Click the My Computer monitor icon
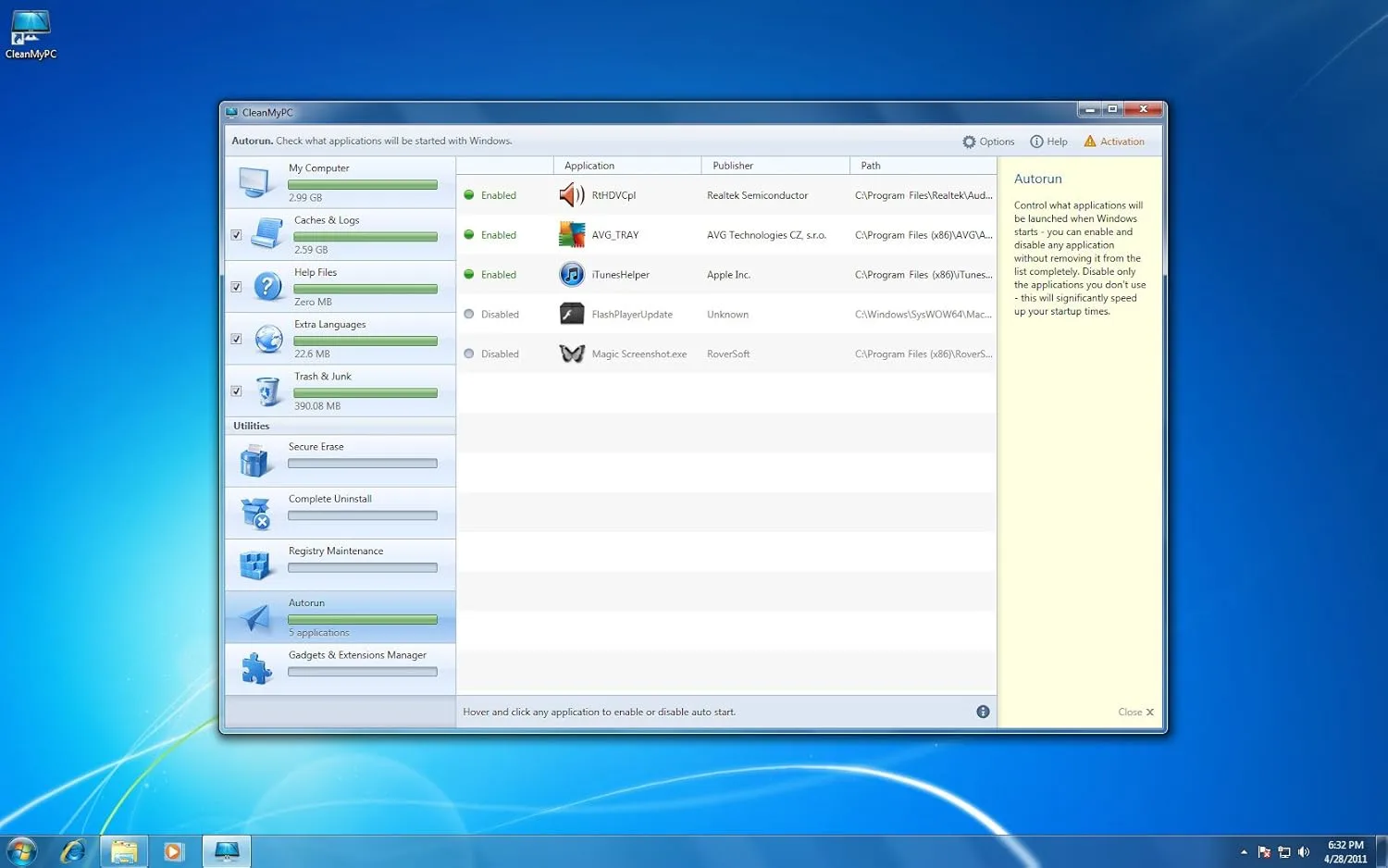The height and width of the screenshot is (868, 1388). coord(254,180)
